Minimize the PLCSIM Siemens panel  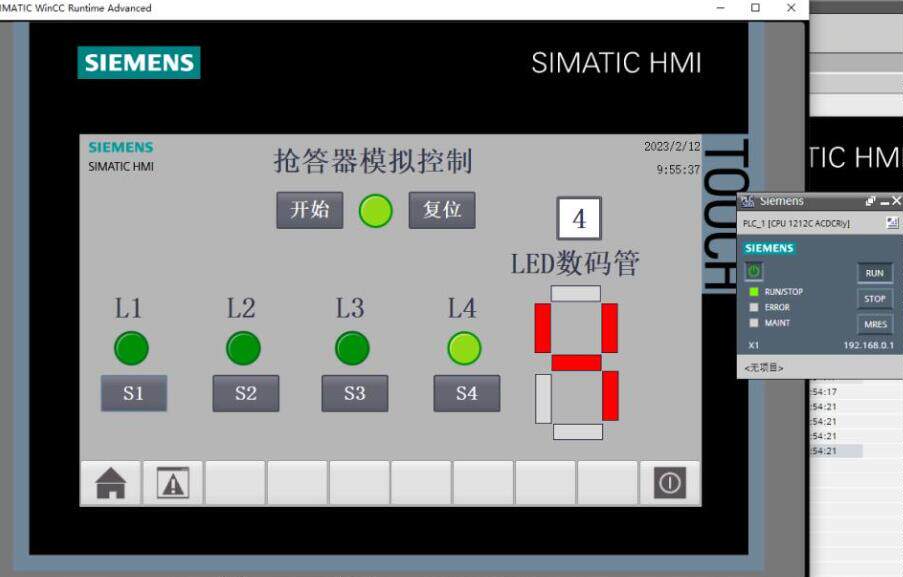[885, 201]
